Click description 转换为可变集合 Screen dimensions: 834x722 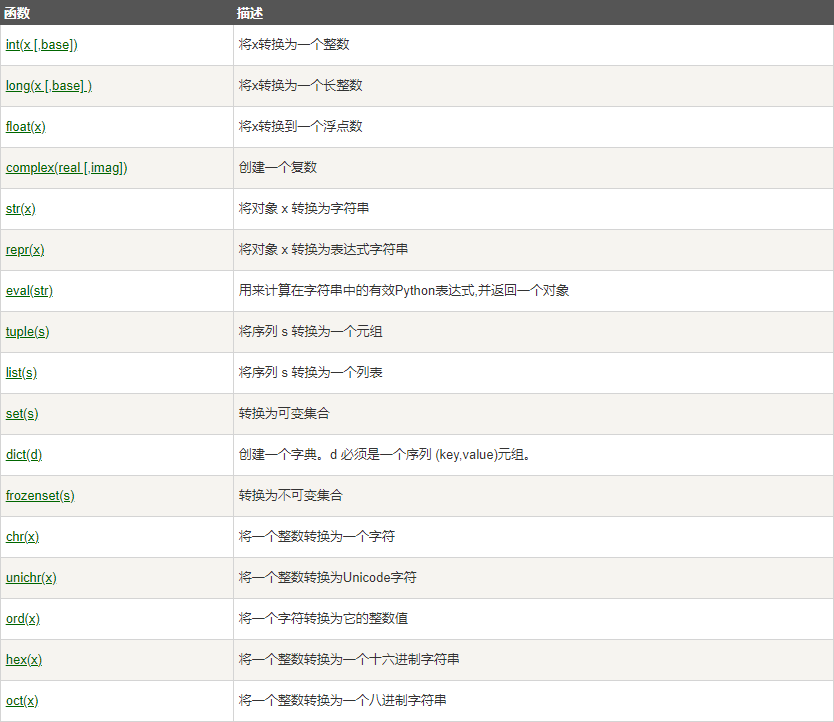284,413
